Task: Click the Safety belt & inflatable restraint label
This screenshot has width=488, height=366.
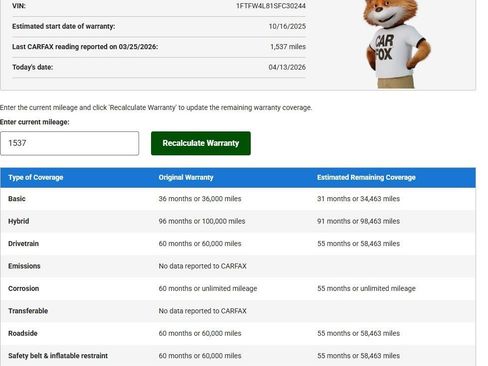Action: 58,356
